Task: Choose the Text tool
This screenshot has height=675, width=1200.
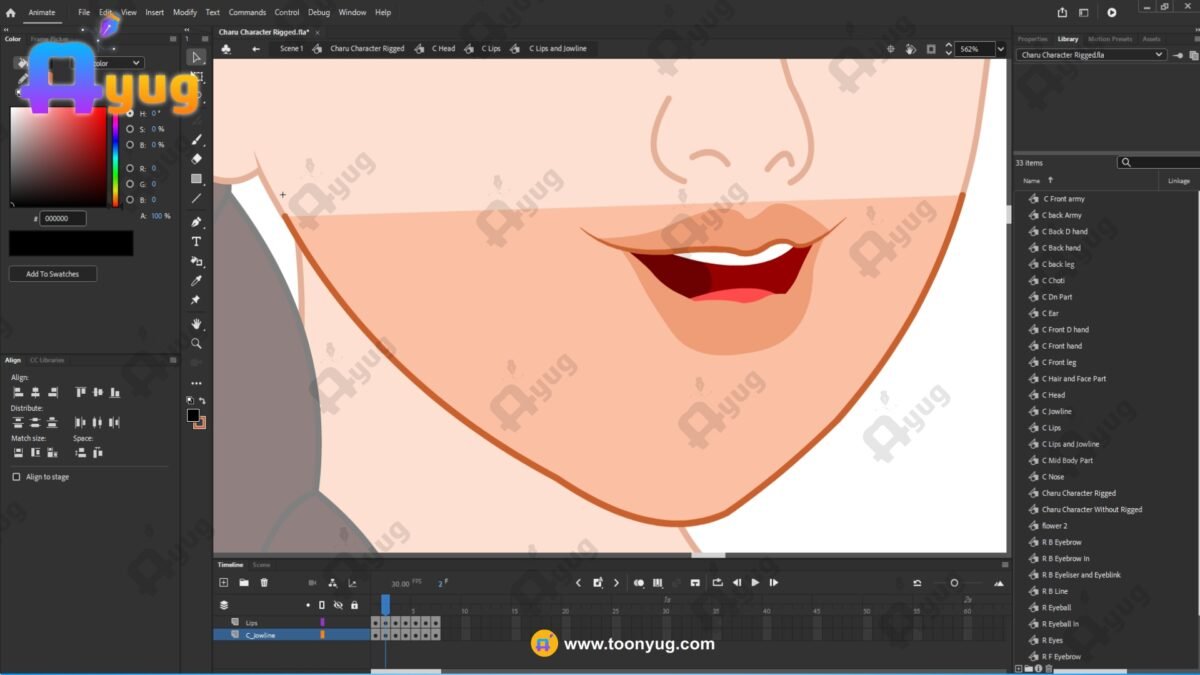Action: pos(196,242)
